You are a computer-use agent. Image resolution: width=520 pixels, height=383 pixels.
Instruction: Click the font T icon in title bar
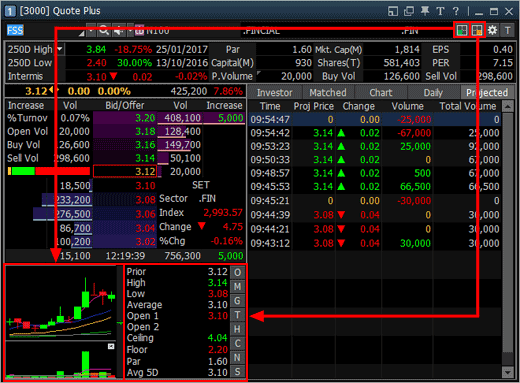click(440, 11)
